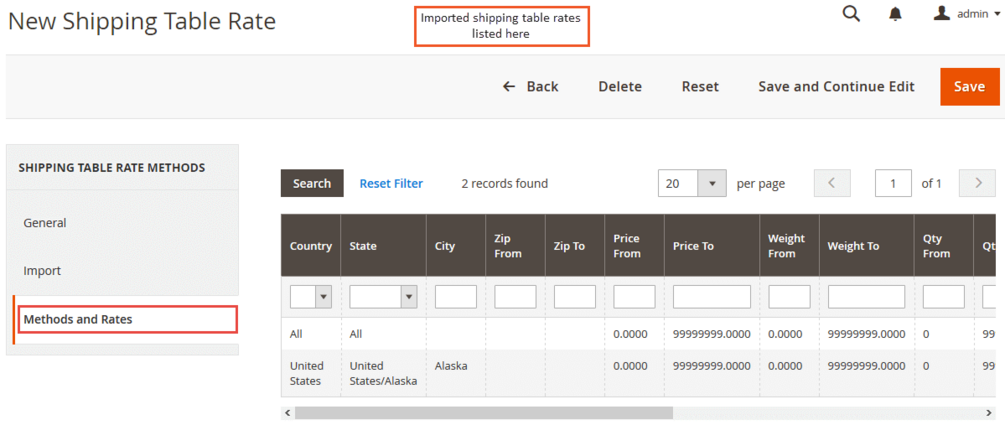Screen dimensions: 1005x425
Task: Select the Methods and Rates tab
Action: [78, 319]
